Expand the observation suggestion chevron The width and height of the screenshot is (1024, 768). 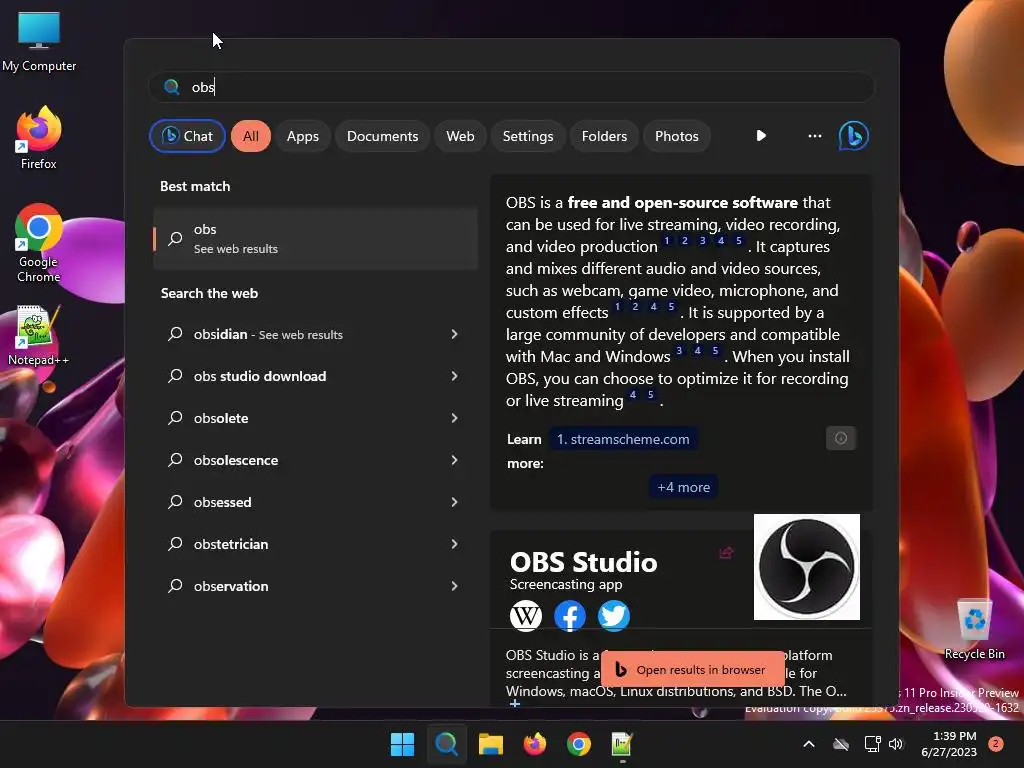(x=455, y=586)
